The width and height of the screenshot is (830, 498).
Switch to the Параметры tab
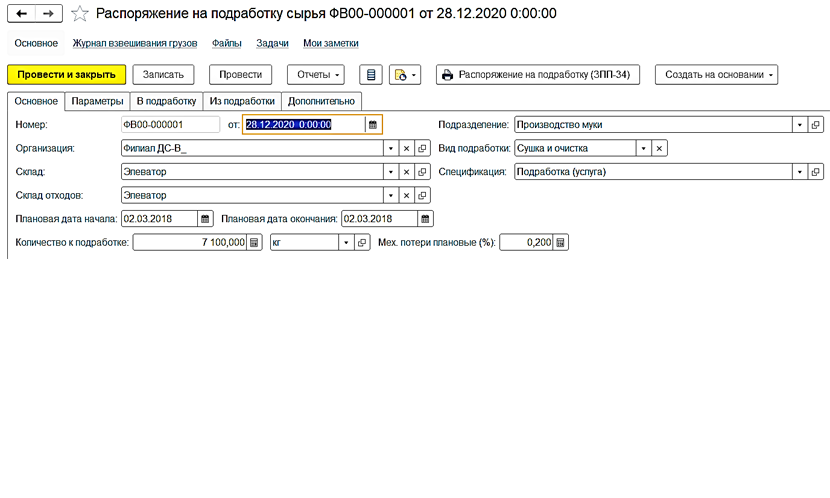(97, 101)
